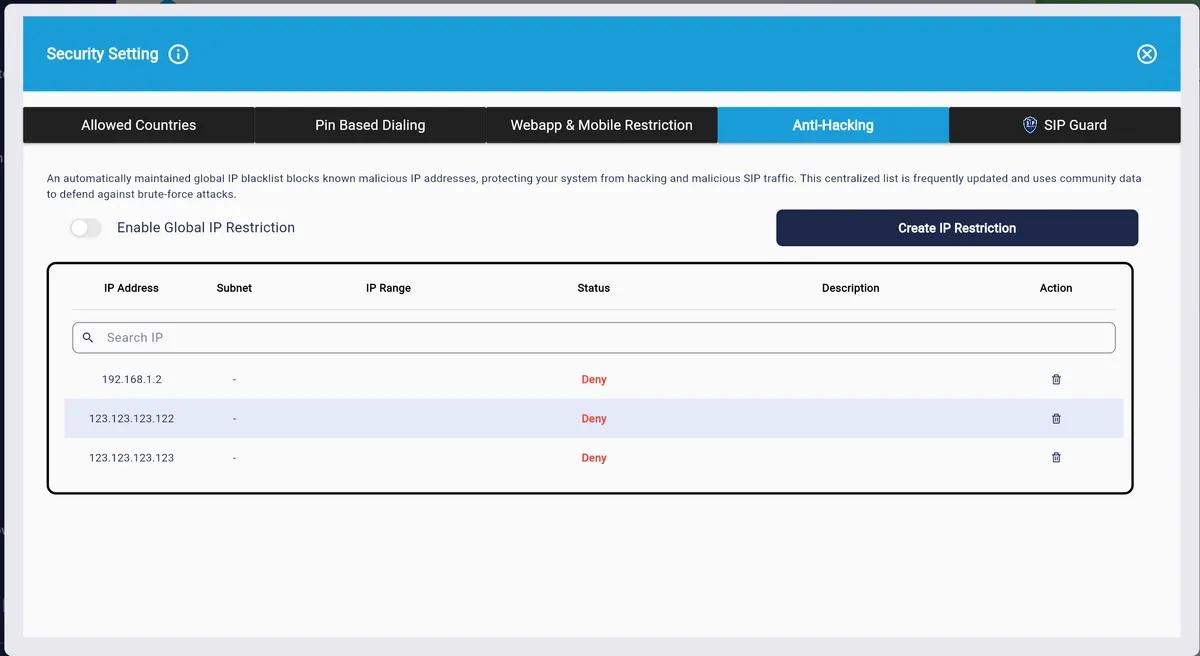This screenshot has height=656, width=1200.
Task: Click the Status column header
Action: [594, 288]
